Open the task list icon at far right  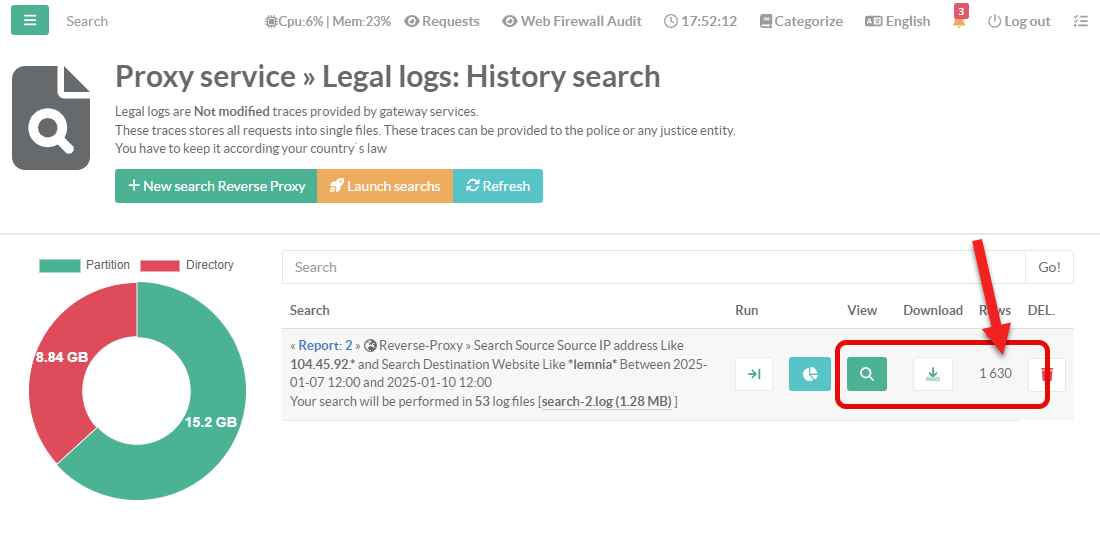pos(1080,21)
